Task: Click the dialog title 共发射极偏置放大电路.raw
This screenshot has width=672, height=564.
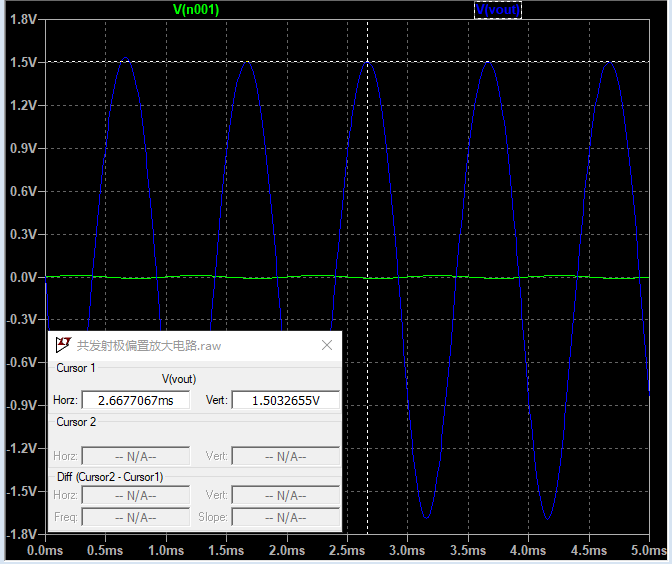Action: 149,345
